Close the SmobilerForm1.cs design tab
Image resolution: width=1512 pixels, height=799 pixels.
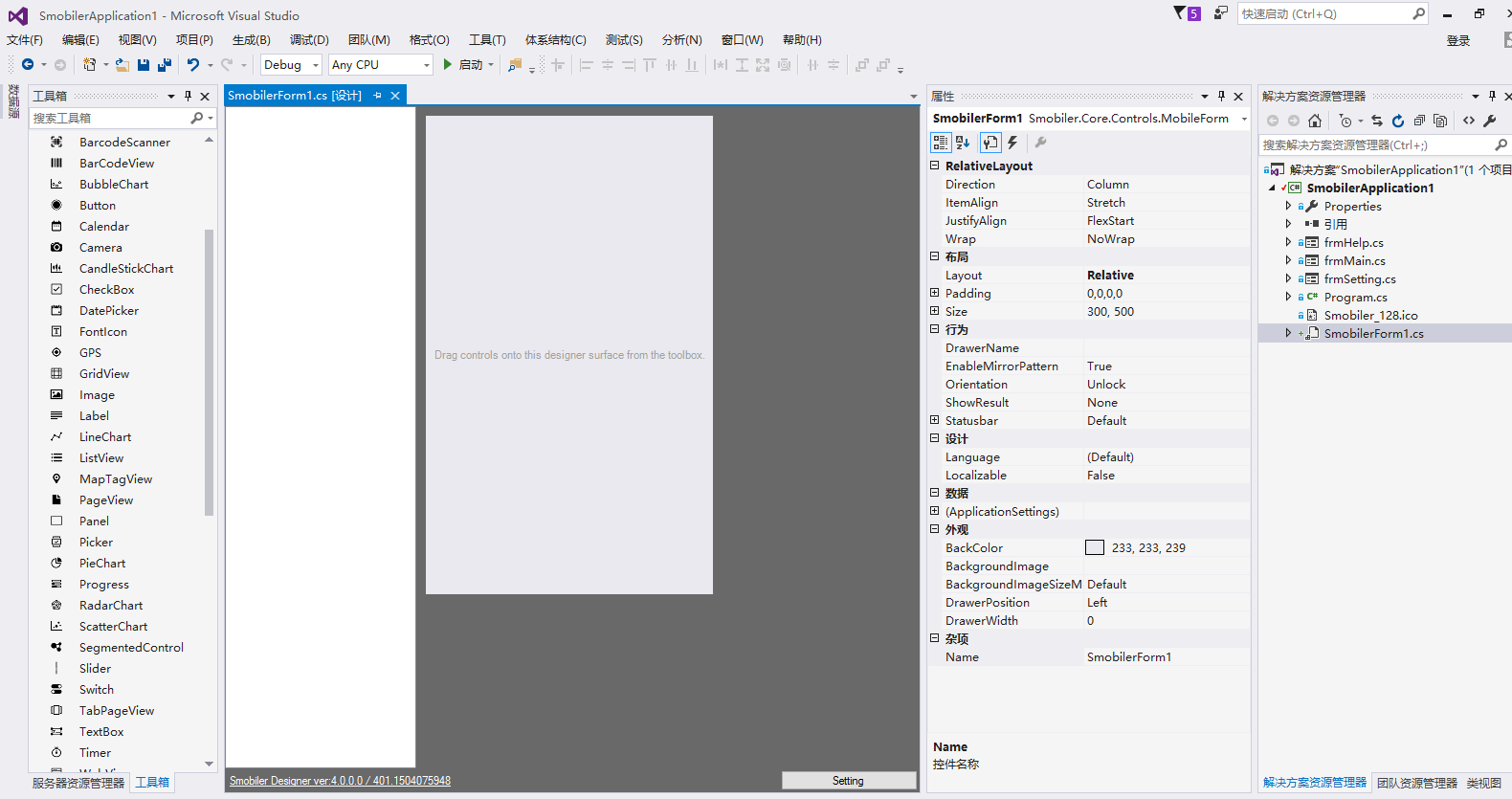click(x=395, y=96)
